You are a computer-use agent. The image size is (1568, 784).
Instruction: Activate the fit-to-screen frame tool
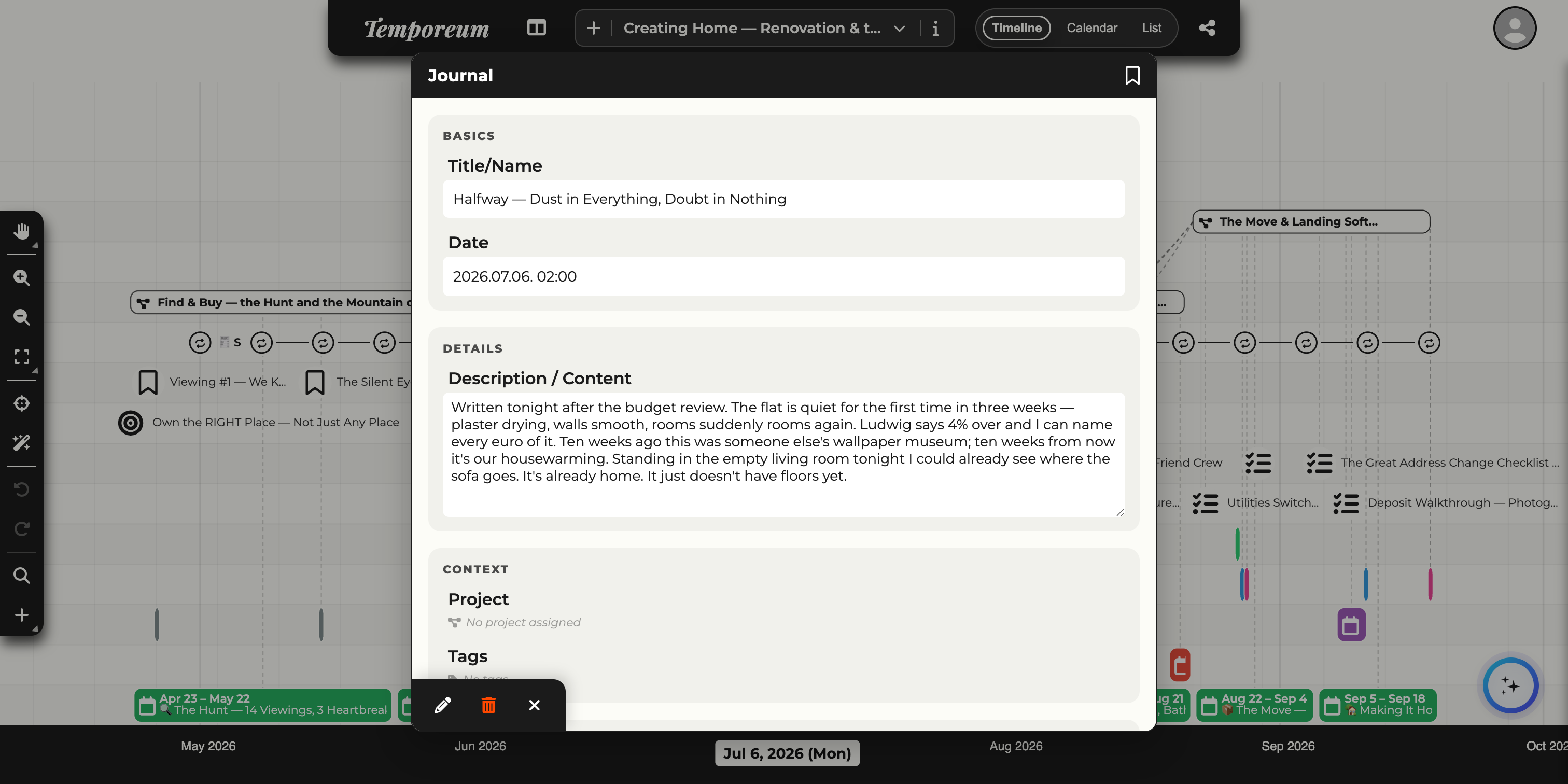pos(22,357)
